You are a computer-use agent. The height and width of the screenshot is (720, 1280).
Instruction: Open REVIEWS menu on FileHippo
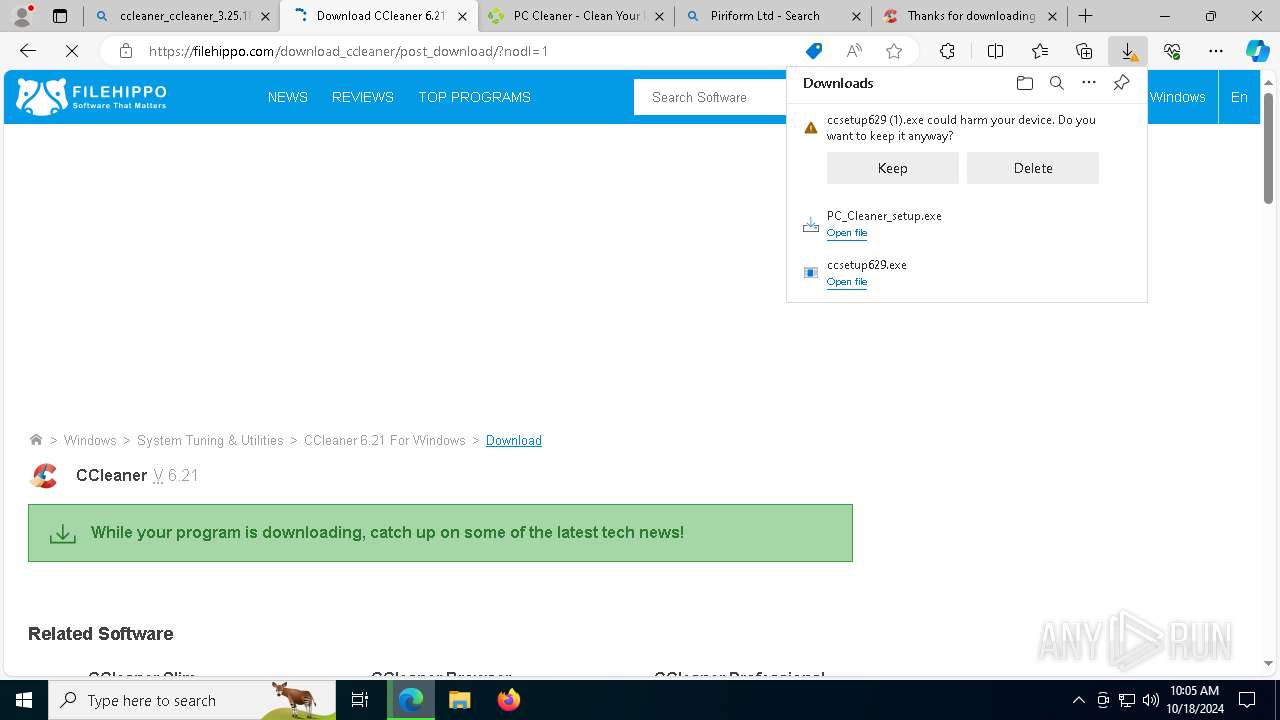pos(363,97)
